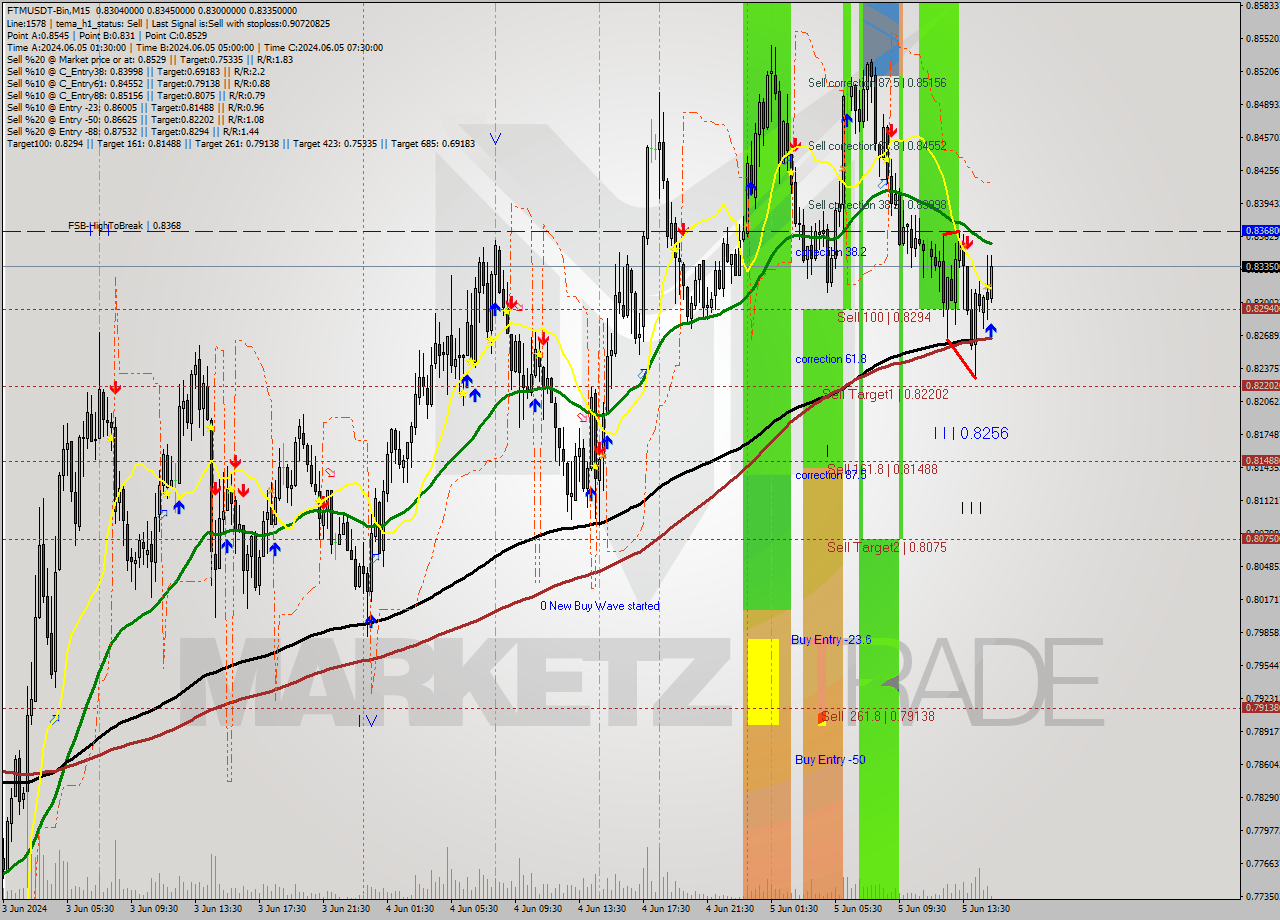Click the blue 0.8368 price tag on axis
Image resolution: width=1280 pixels, height=920 pixels.
(x=1260, y=230)
